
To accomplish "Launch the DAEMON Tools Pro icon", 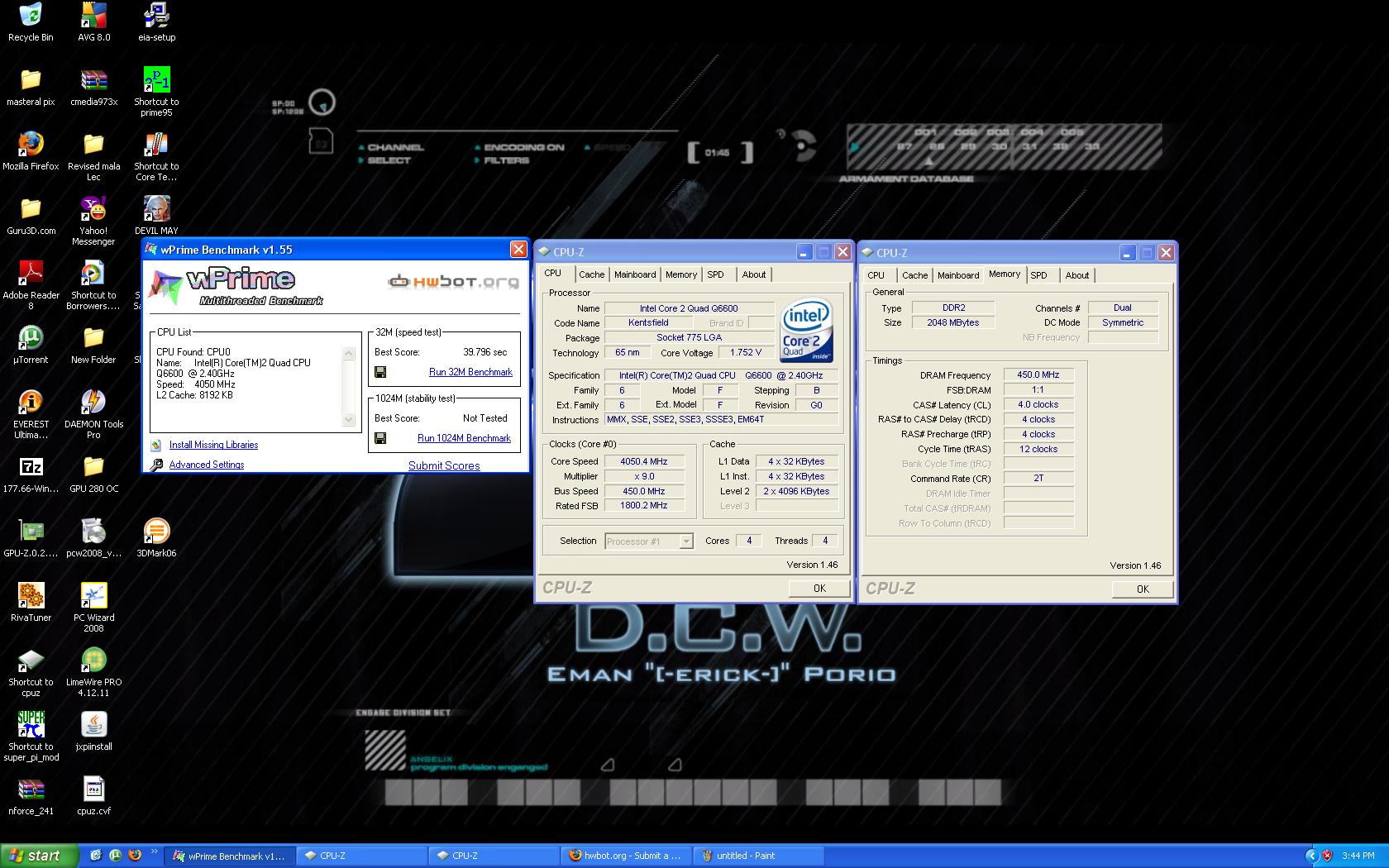I will pos(93,403).
